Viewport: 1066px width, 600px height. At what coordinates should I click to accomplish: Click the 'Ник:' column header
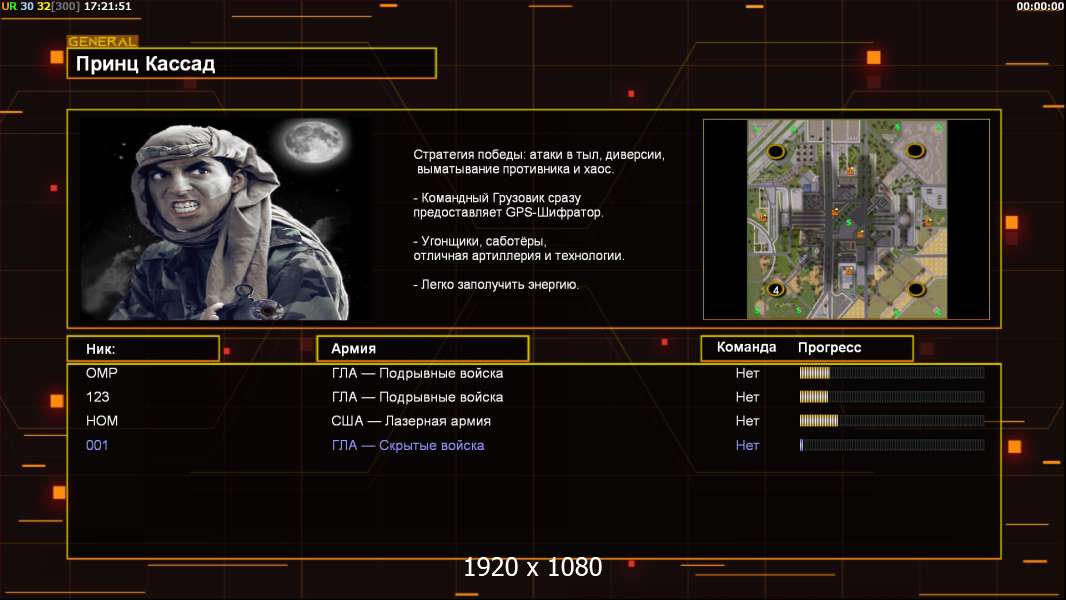(143, 349)
